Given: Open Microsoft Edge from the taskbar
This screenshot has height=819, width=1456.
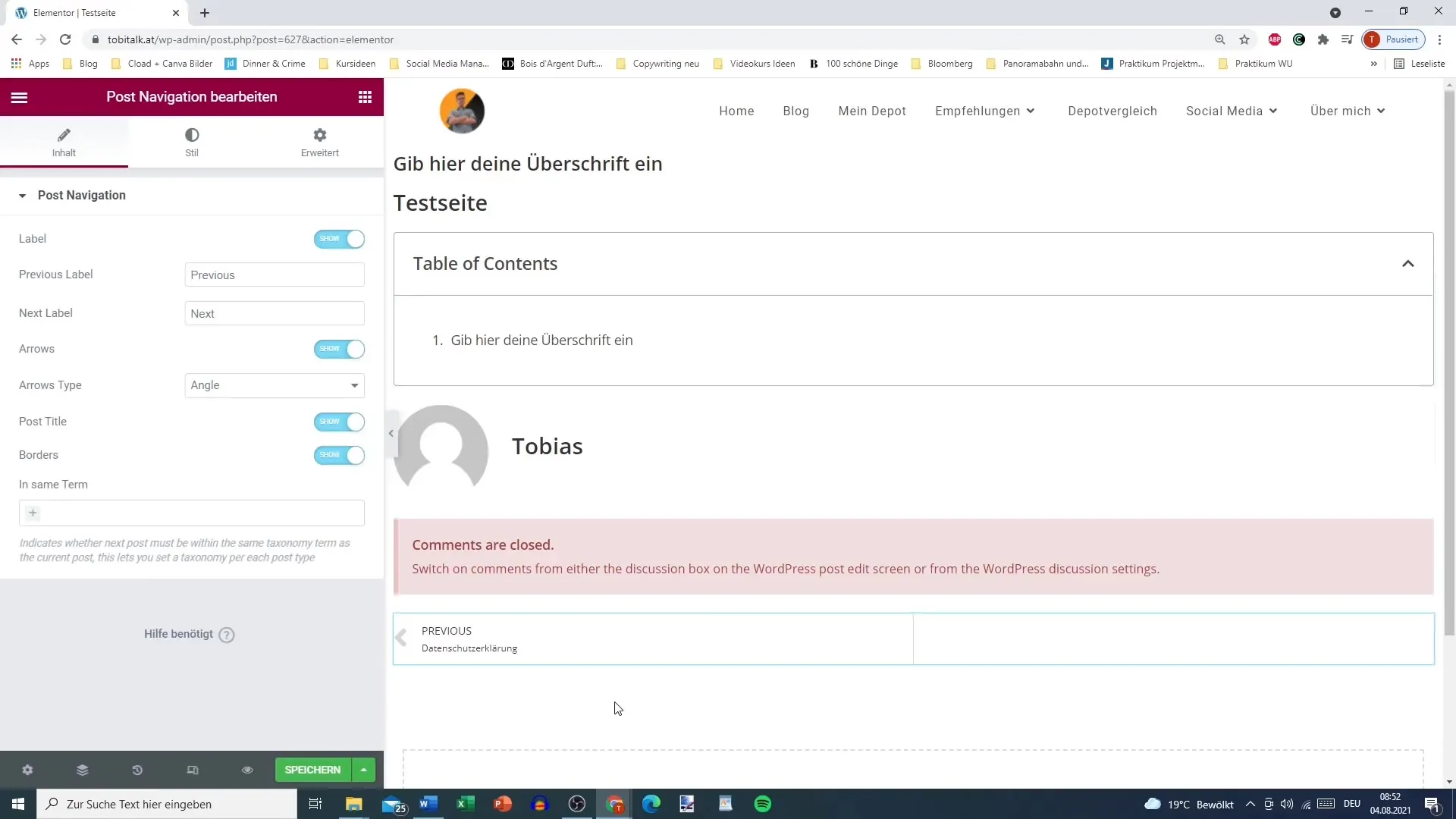Looking at the screenshot, I should tap(651, 804).
